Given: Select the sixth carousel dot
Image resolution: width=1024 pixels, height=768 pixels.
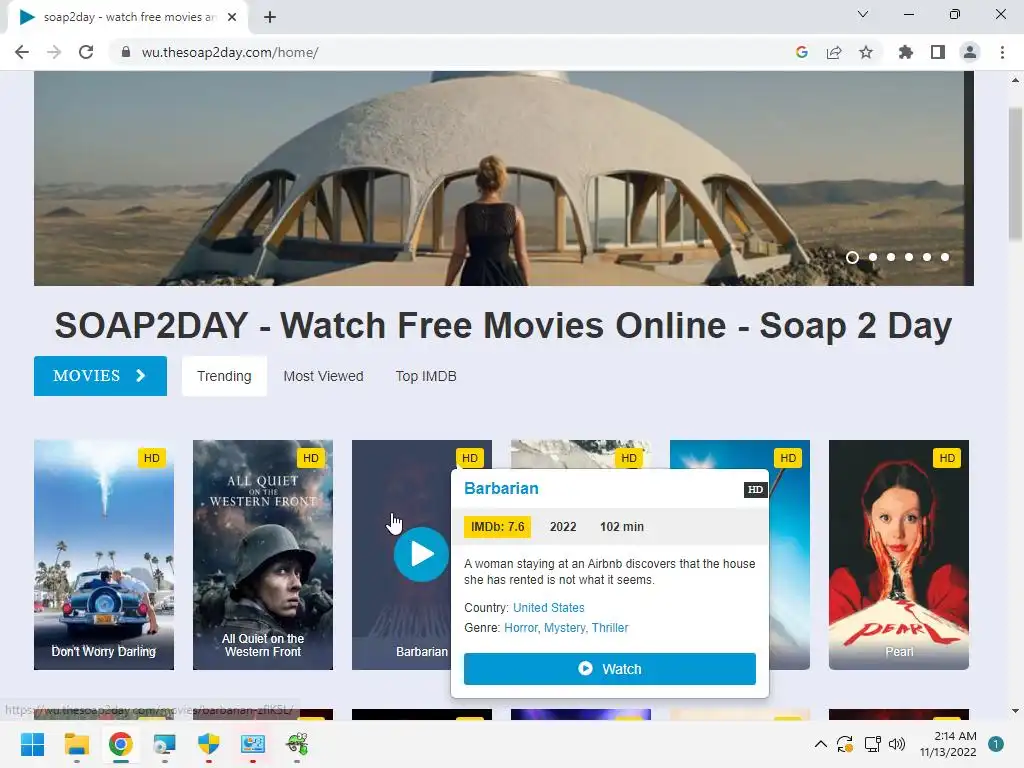Looking at the screenshot, I should [x=945, y=257].
